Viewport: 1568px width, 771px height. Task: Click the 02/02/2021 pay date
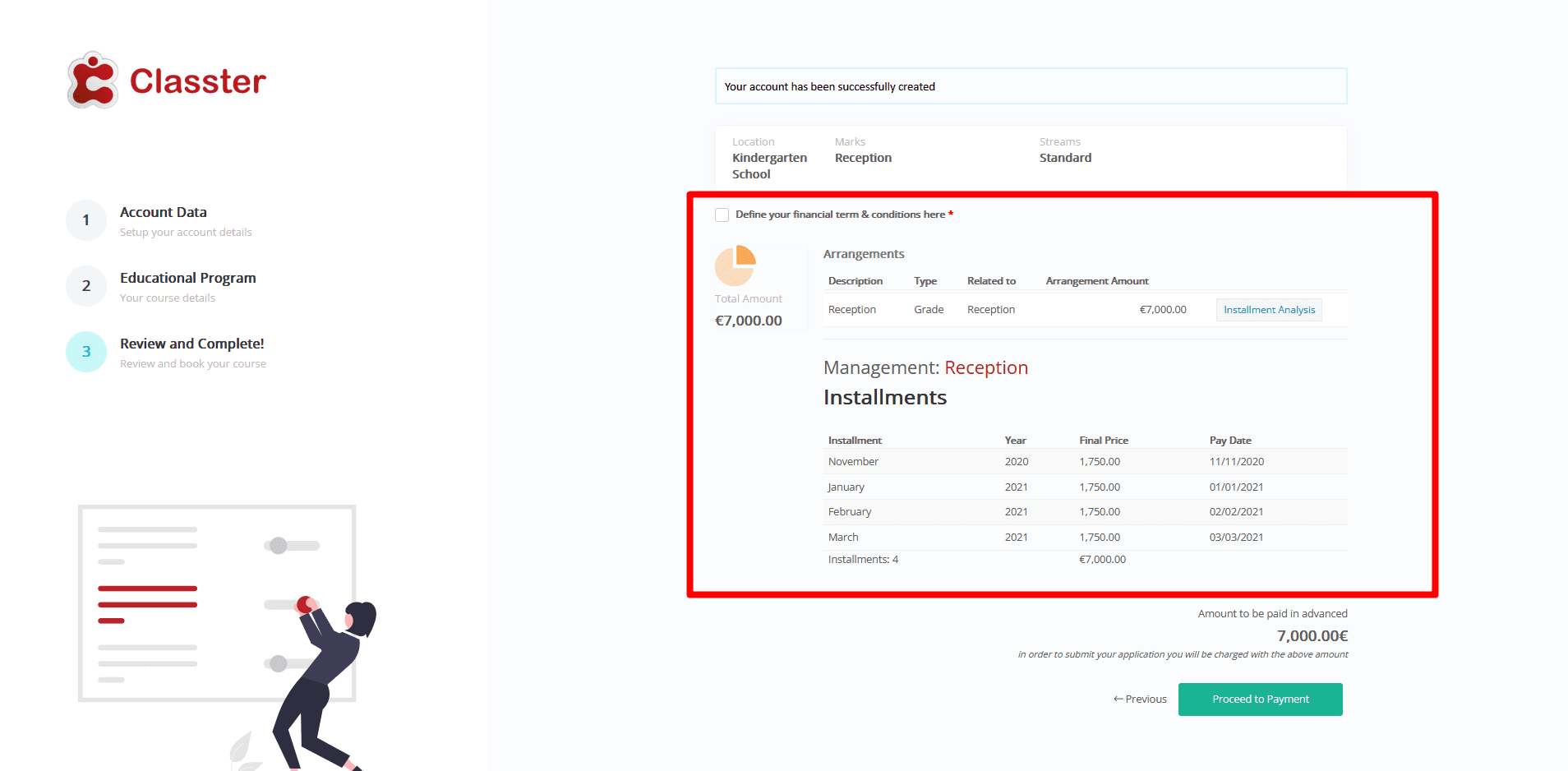1237,512
